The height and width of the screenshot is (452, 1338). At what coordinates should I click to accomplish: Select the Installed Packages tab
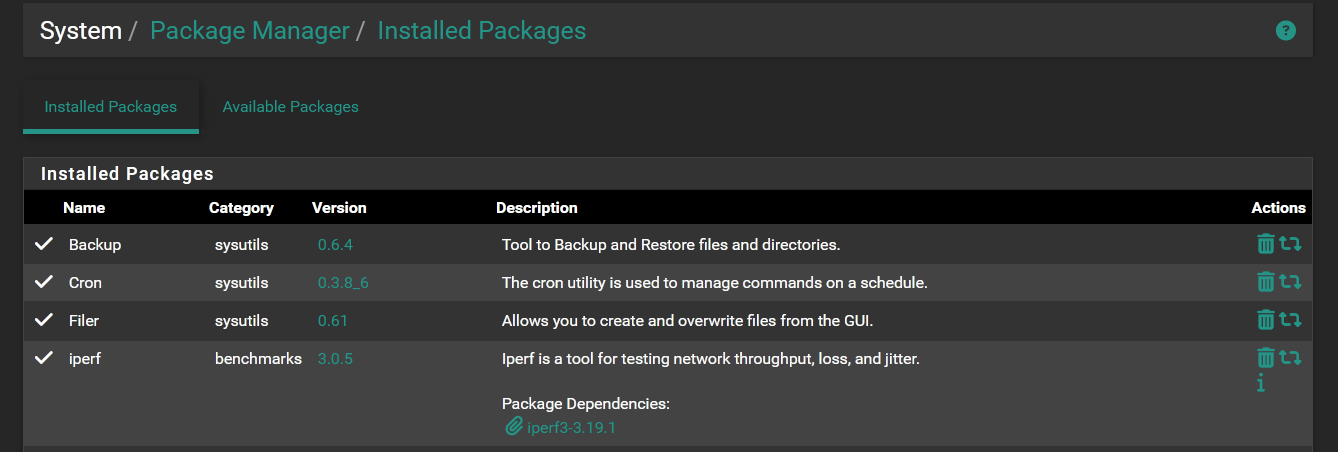(111, 107)
